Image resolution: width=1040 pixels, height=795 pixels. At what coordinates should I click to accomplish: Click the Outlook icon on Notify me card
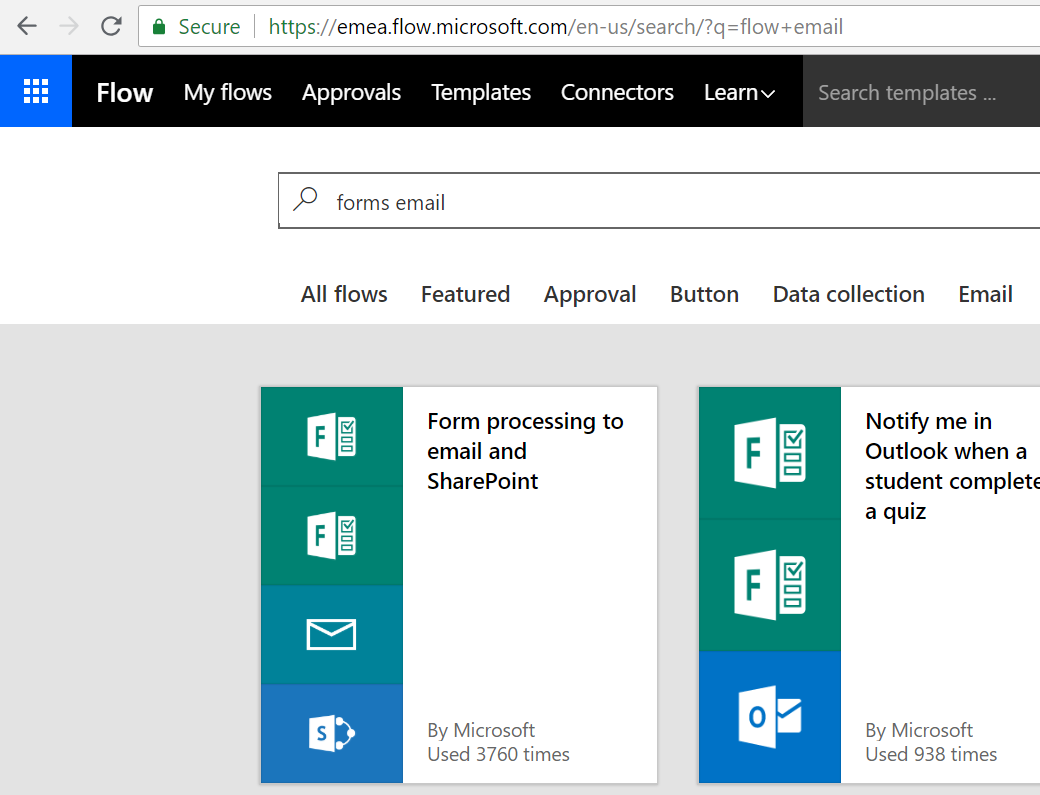770,717
